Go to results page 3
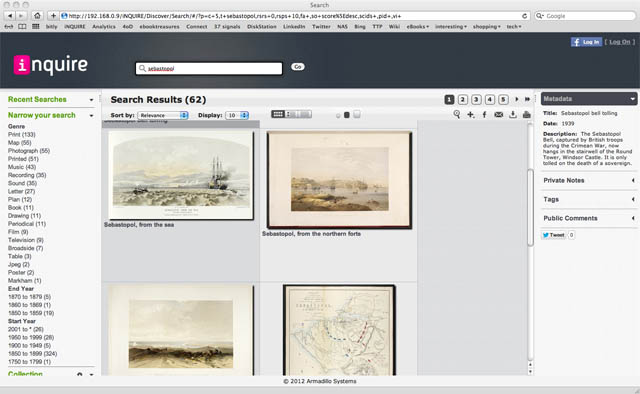Viewport: 640px width, 394px height. 476,99
